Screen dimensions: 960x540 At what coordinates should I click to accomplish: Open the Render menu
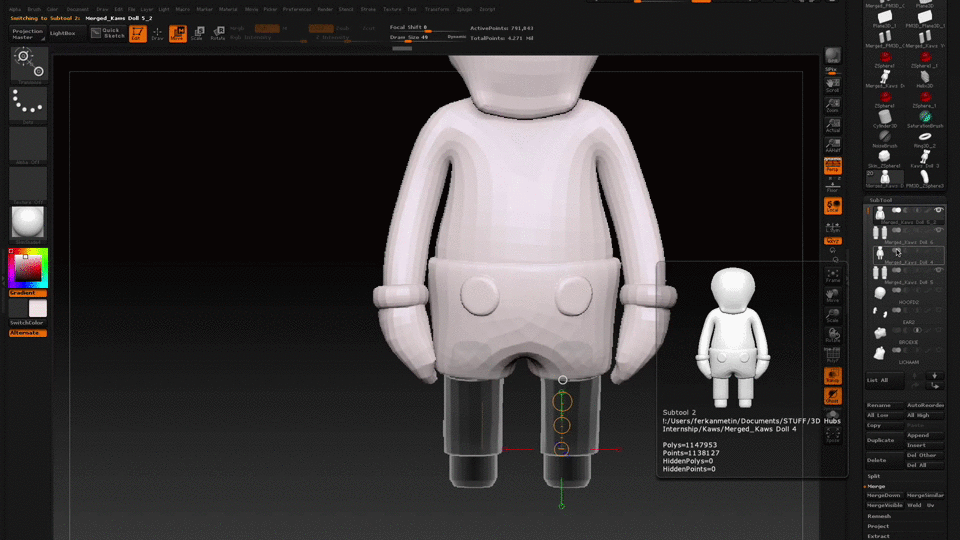click(325, 9)
